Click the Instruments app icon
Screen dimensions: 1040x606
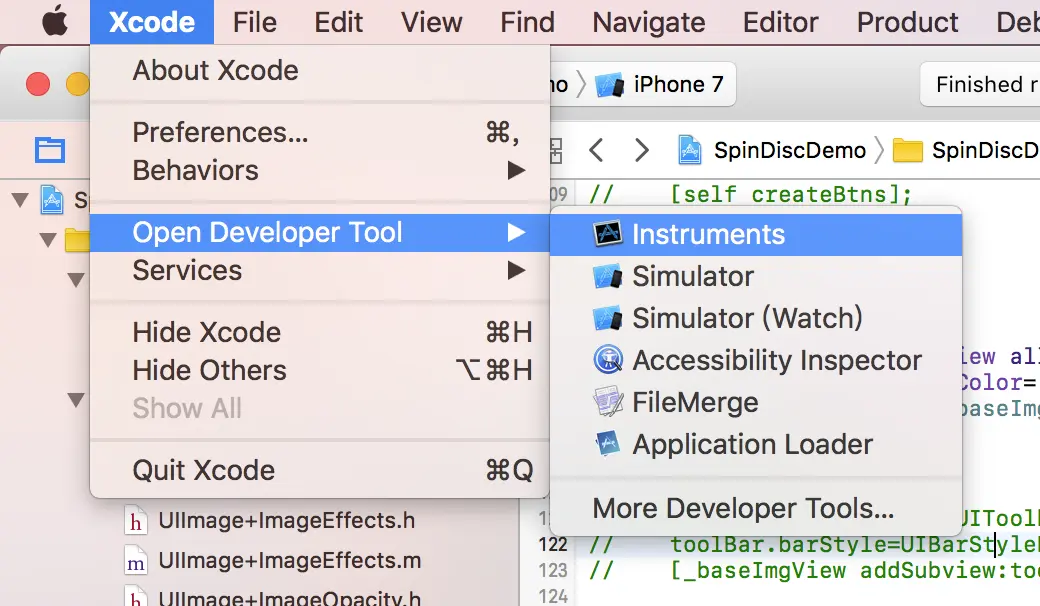click(x=608, y=233)
